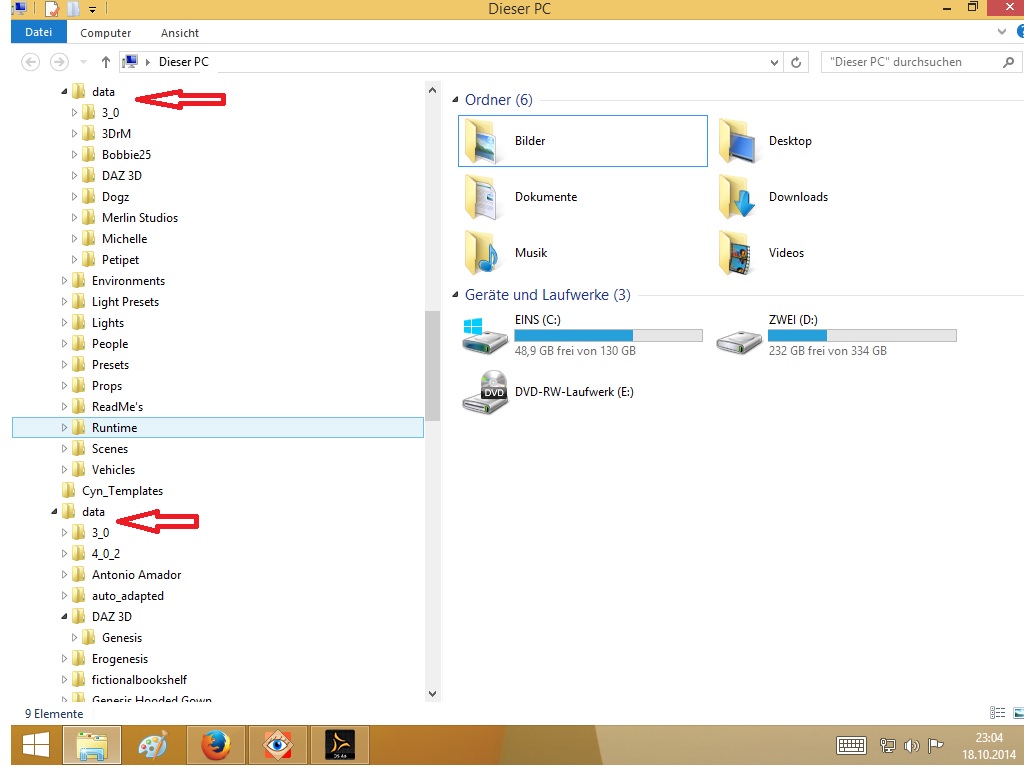Open the Ansicht ribbon tab
Viewport: 1024px width, 768px height.
[180, 33]
